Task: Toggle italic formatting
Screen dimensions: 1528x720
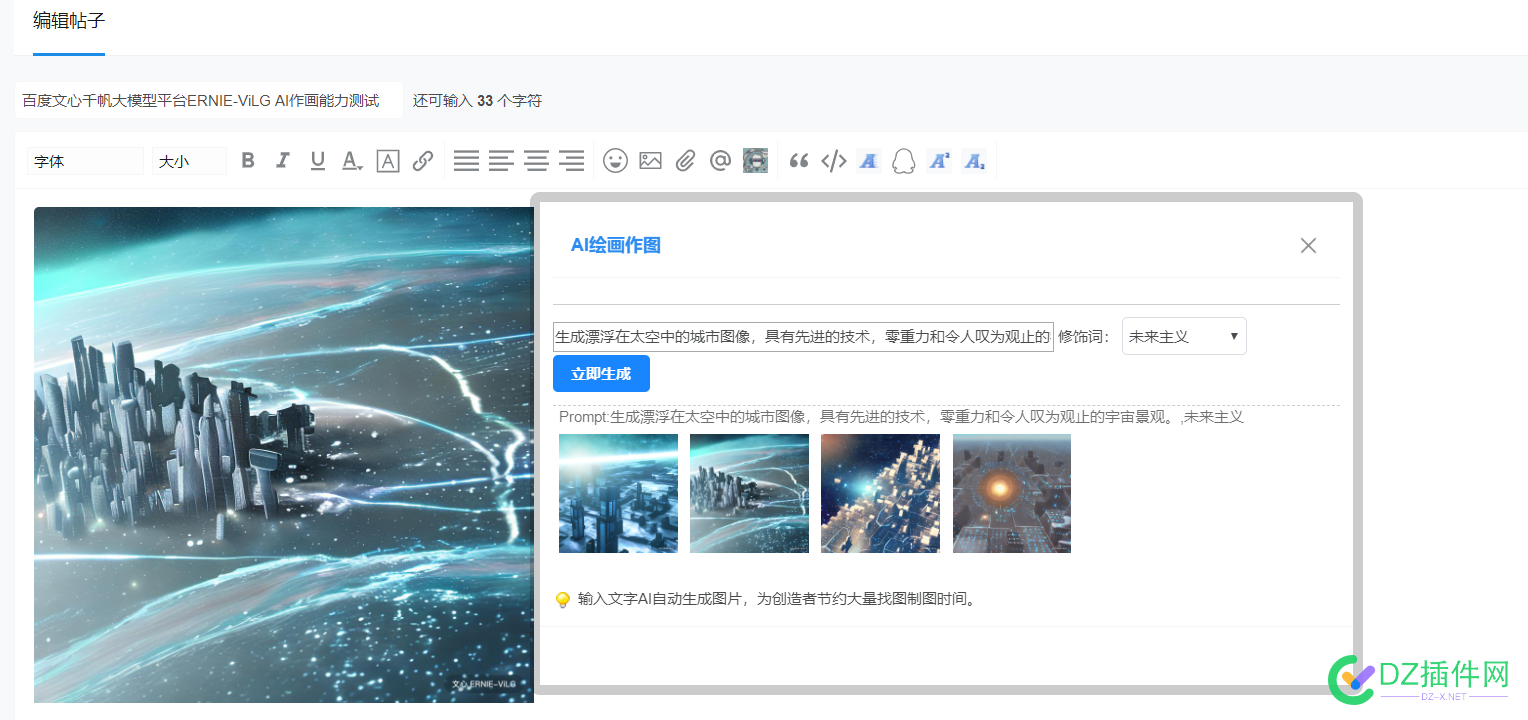Action: (x=283, y=161)
